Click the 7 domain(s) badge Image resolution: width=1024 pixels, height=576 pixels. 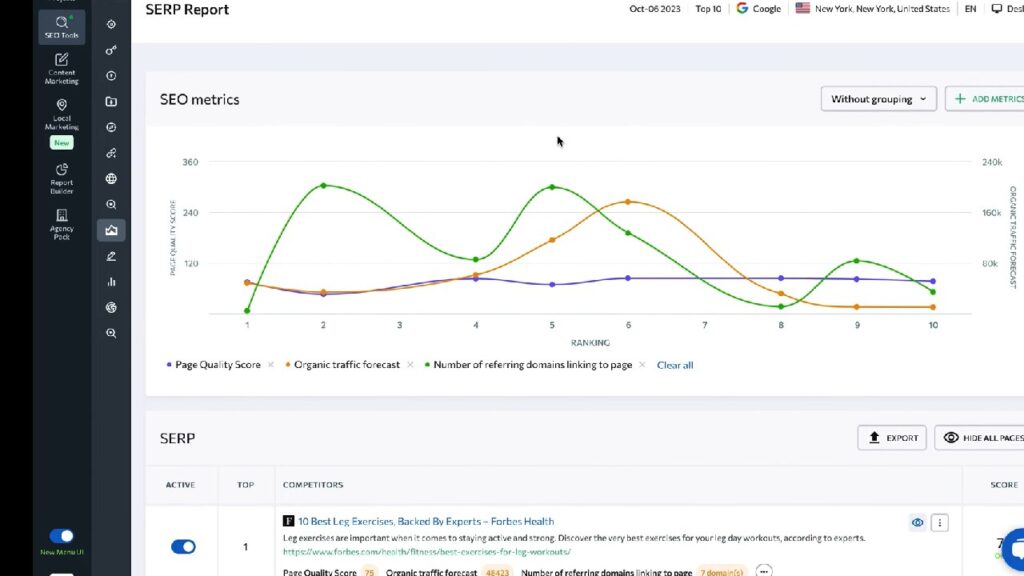(x=722, y=572)
